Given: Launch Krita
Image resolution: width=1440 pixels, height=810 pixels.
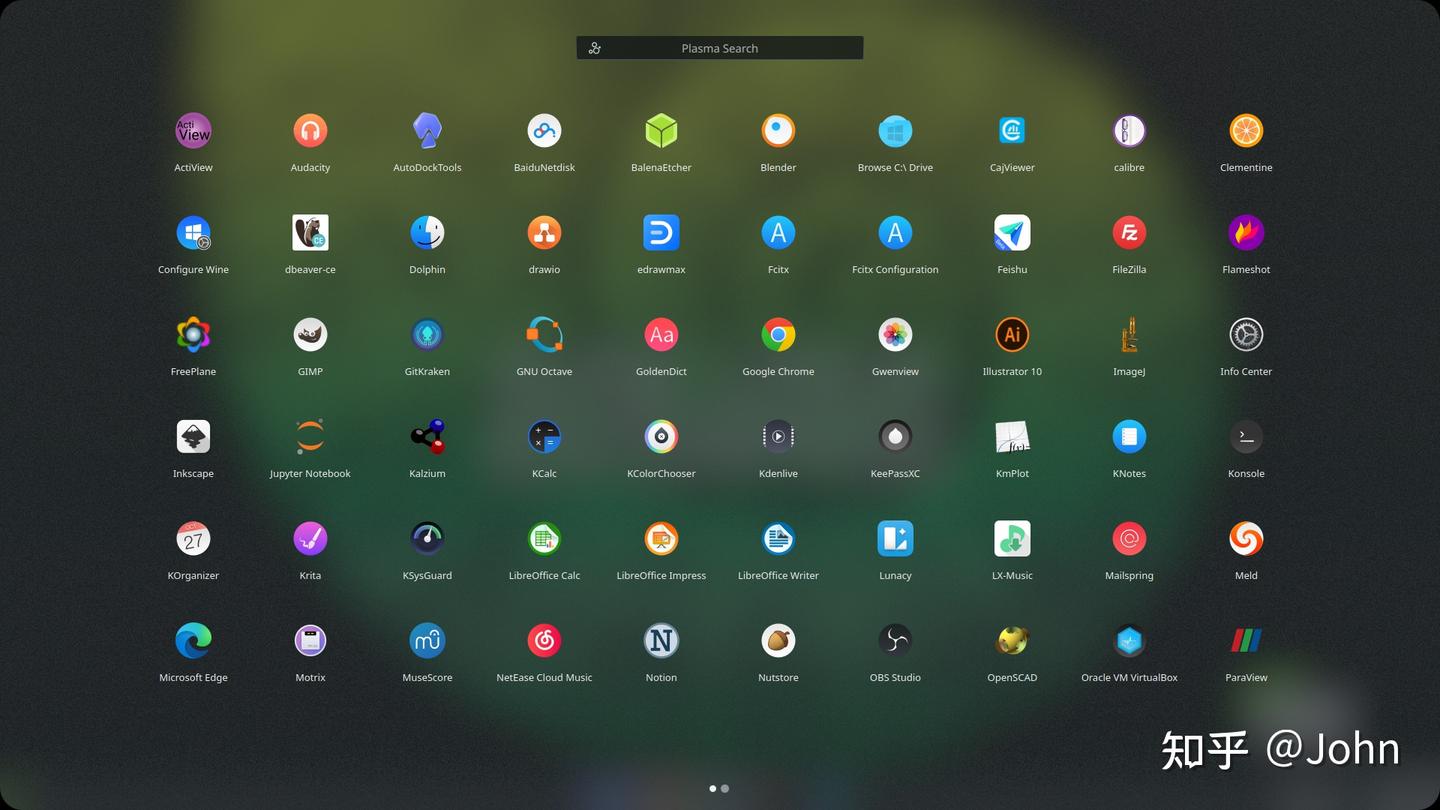Looking at the screenshot, I should click(x=310, y=539).
